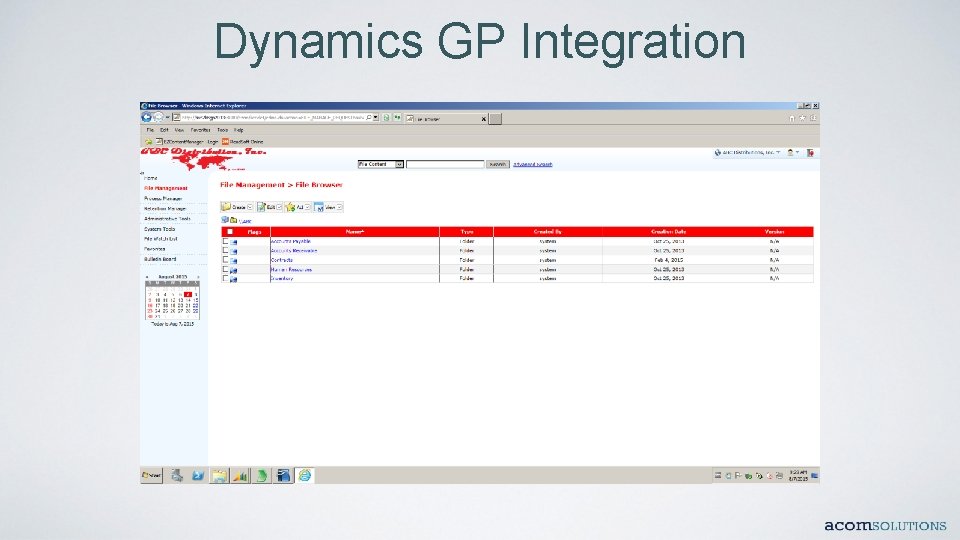Open Internet Explorer from the taskbar

click(x=305, y=475)
